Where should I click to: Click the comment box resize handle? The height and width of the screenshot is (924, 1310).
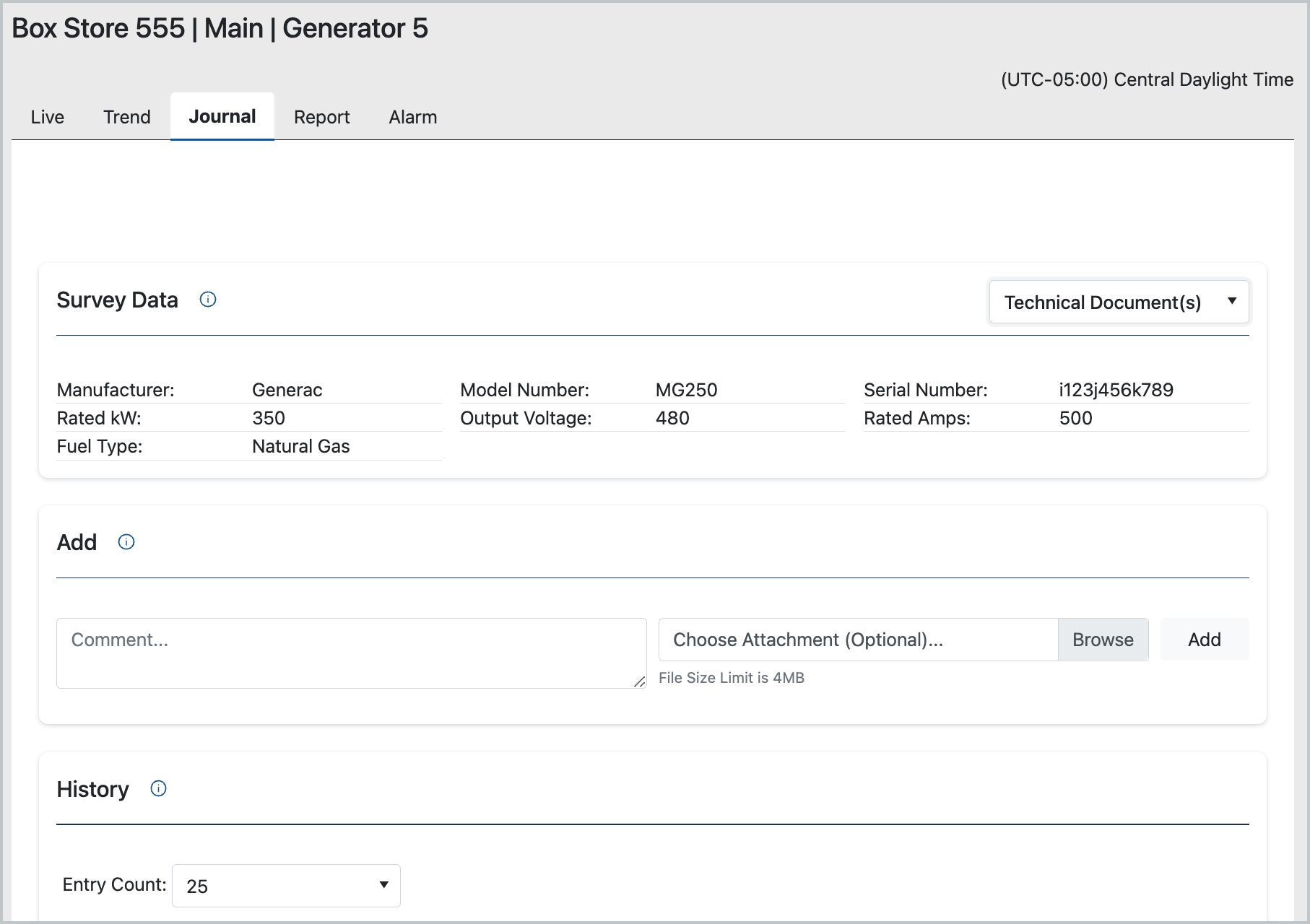(639, 681)
